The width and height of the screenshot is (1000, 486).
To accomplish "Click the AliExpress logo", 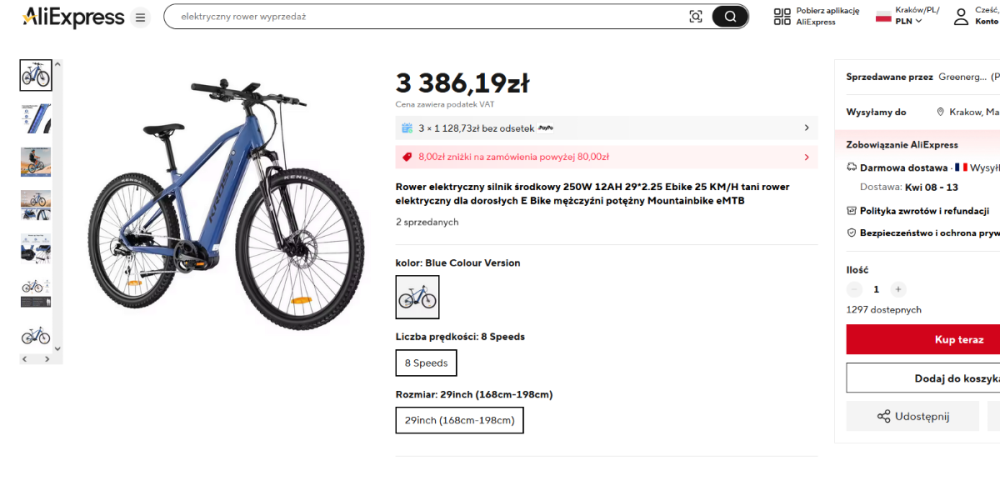I will click(x=73, y=17).
